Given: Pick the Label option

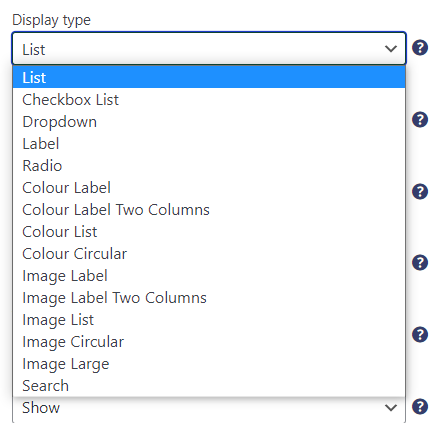Looking at the screenshot, I should 209,143.
